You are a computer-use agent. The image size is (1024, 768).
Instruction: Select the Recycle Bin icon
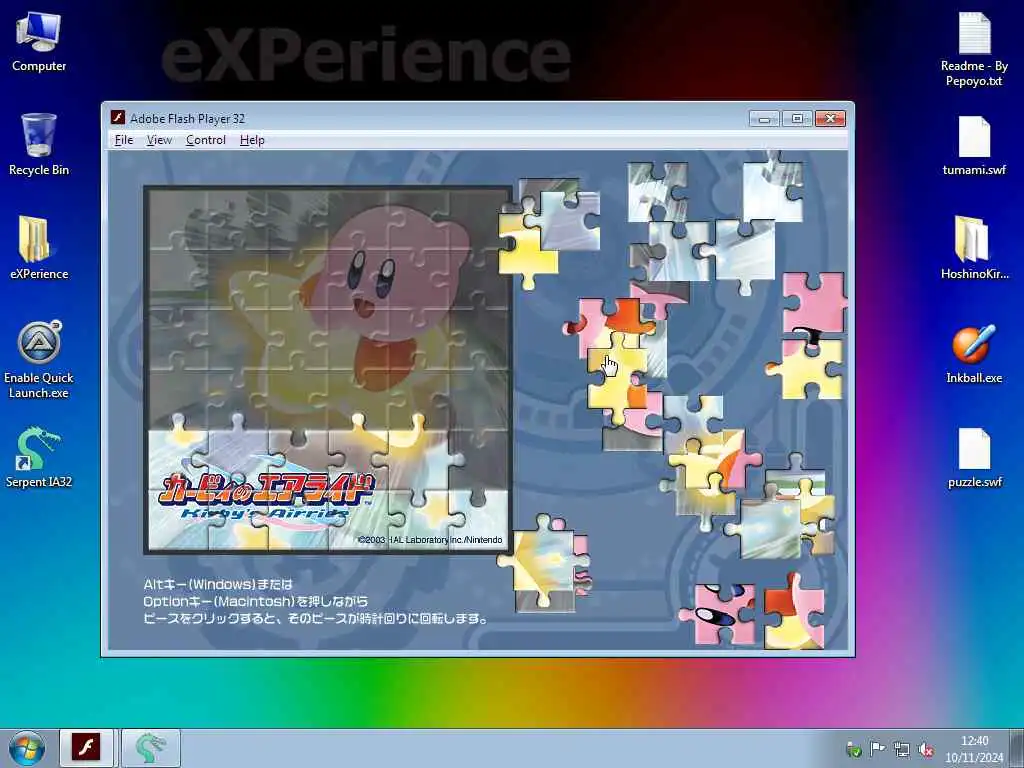tap(39, 144)
